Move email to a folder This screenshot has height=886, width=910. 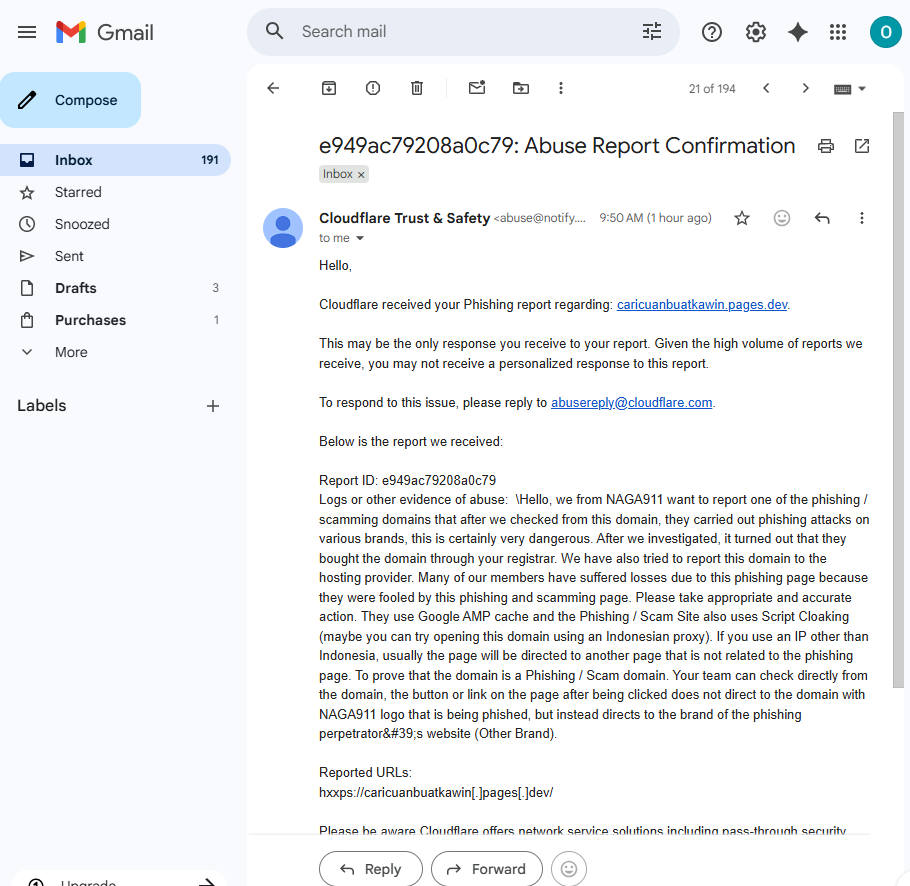tap(521, 88)
